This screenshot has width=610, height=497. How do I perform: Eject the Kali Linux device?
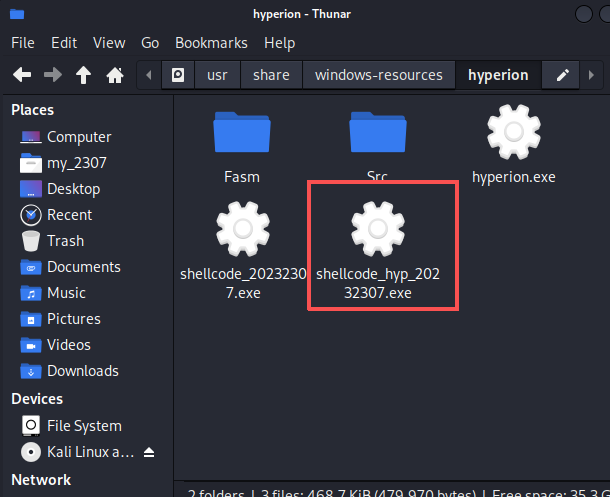[149, 452]
